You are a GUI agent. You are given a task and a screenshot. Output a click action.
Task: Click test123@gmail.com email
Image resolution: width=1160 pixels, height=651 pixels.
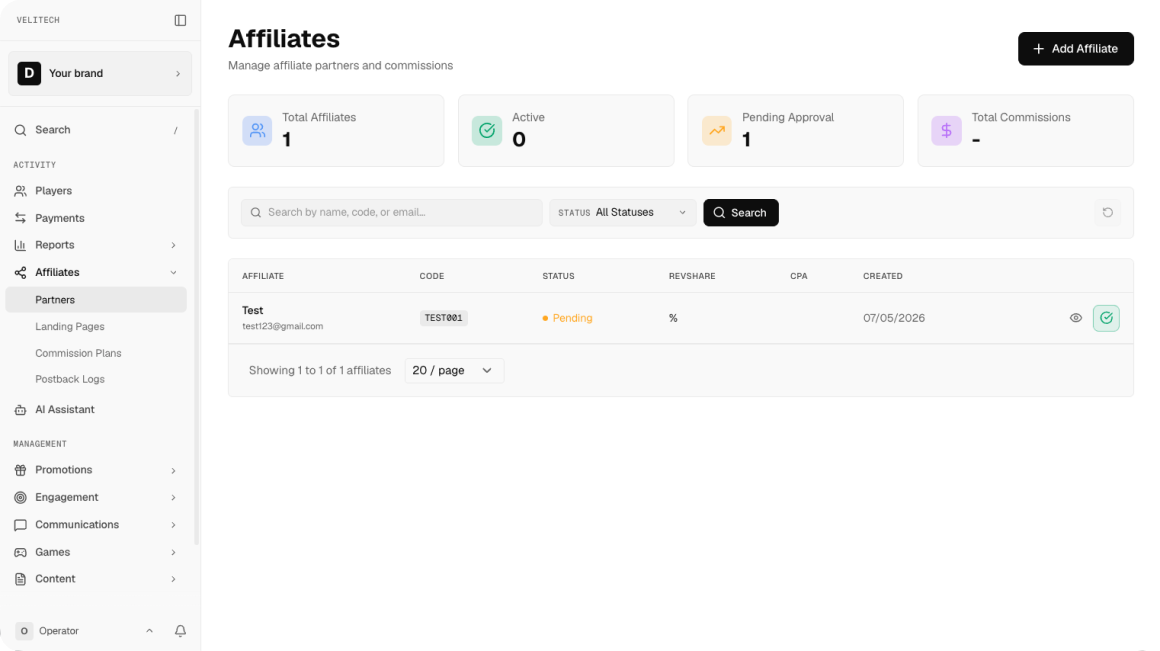tap(283, 326)
